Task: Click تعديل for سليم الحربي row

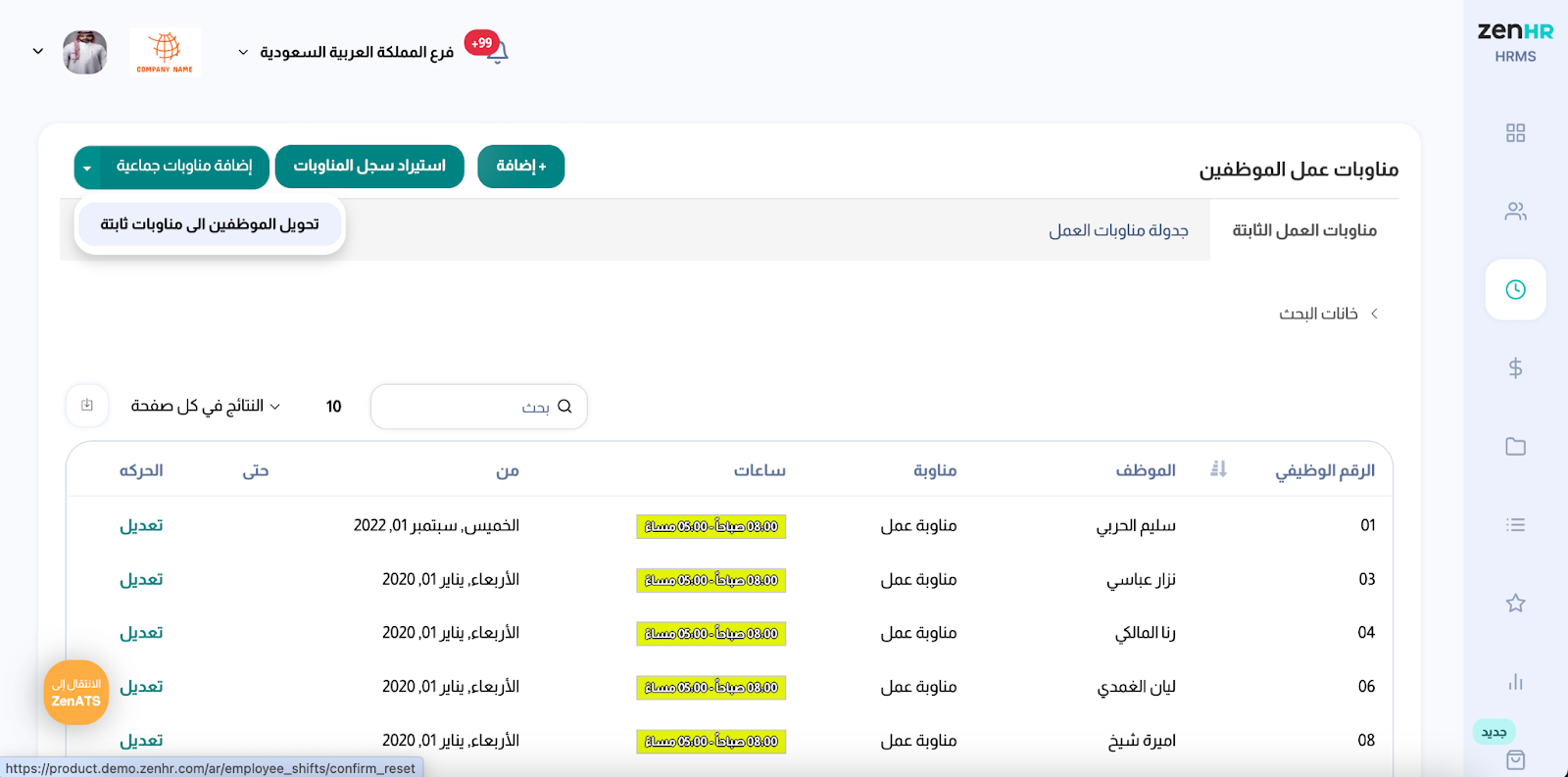Action: (141, 525)
